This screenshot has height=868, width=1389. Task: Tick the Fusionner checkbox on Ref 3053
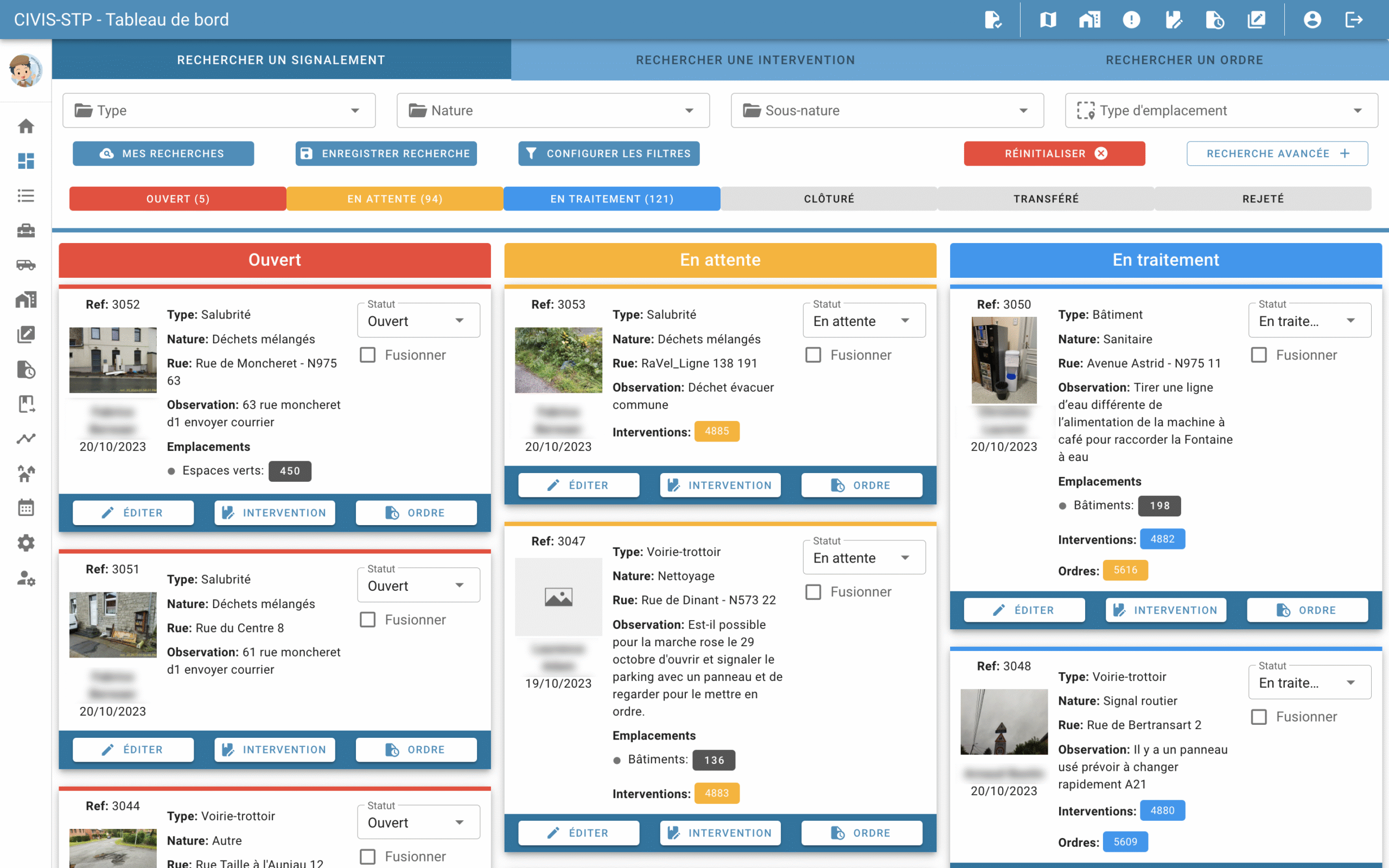click(x=813, y=355)
